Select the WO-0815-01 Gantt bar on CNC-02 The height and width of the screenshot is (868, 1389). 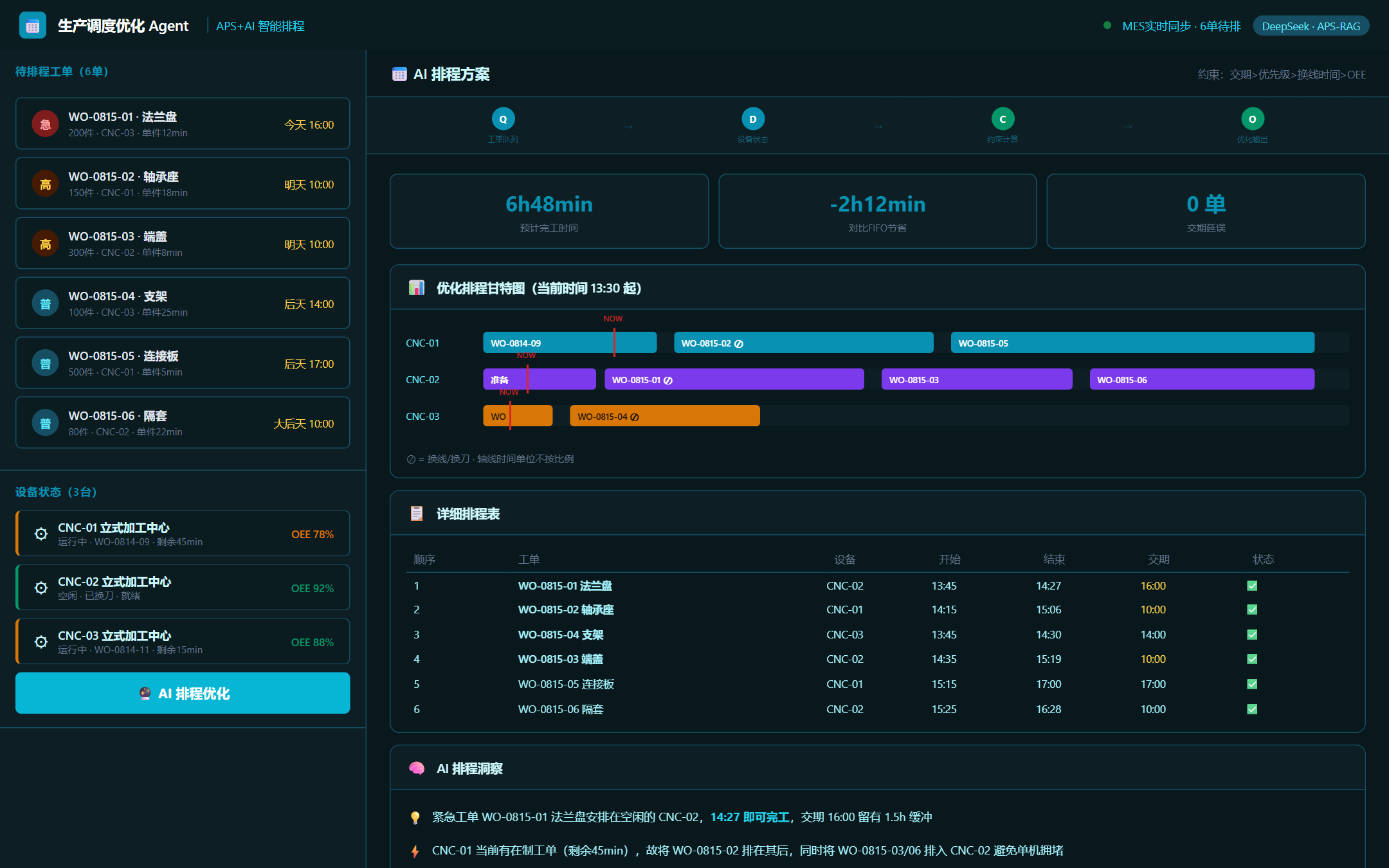[734, 379]
